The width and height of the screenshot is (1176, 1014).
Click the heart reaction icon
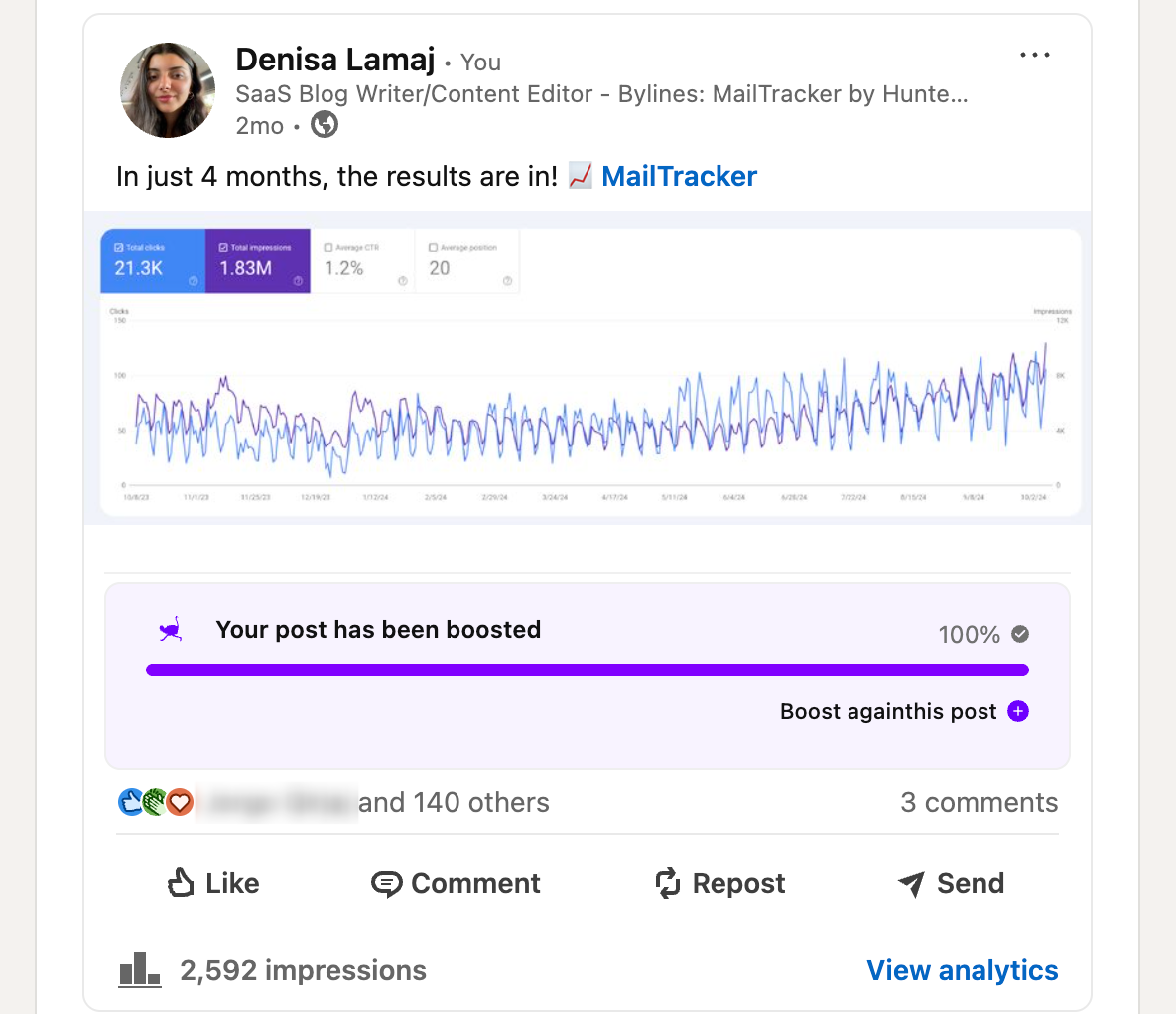(179, 802)
